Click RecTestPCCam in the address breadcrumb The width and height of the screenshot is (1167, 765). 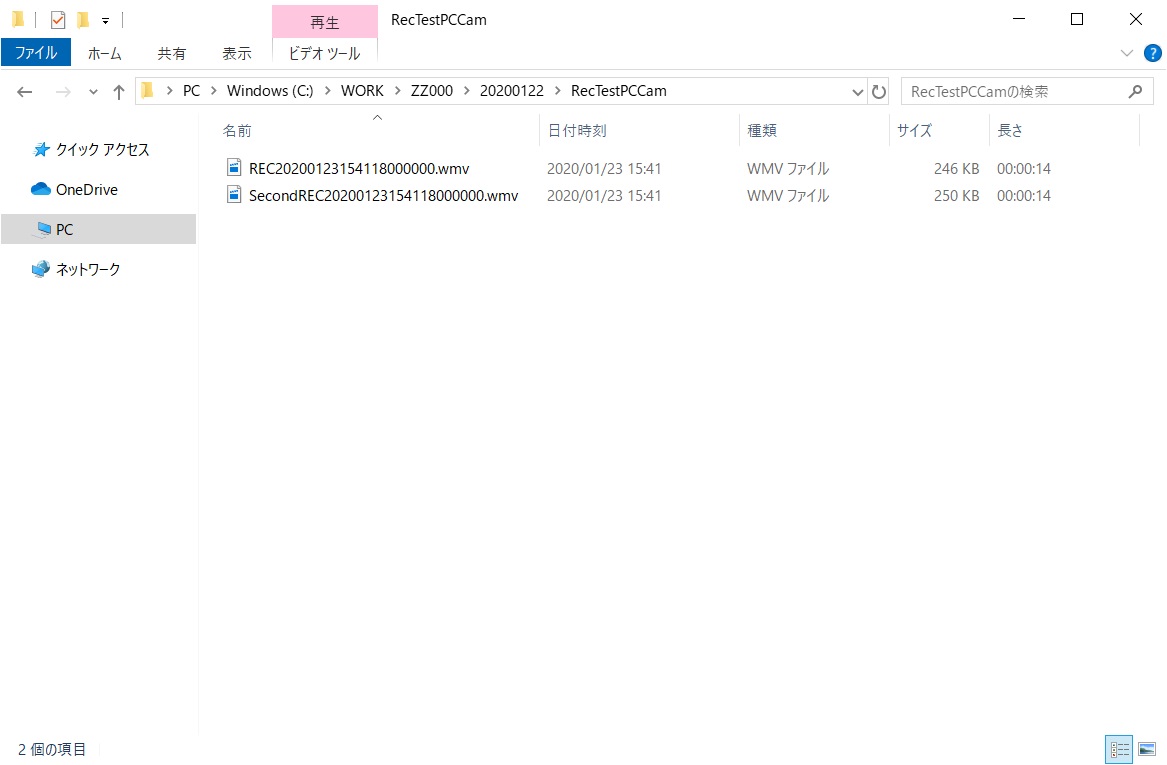tap(618, 91)
